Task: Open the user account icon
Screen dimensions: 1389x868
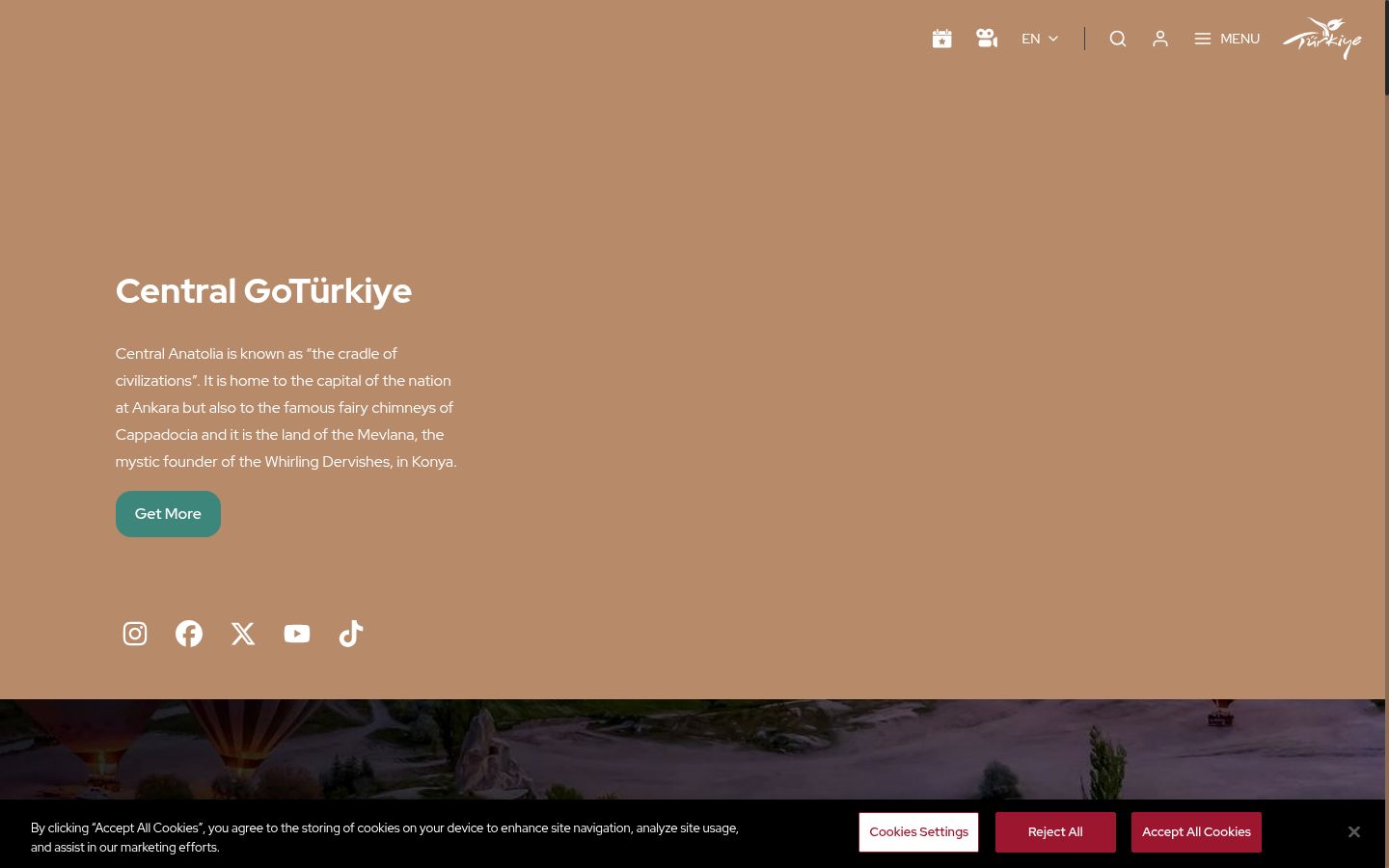Action: 1160,39
